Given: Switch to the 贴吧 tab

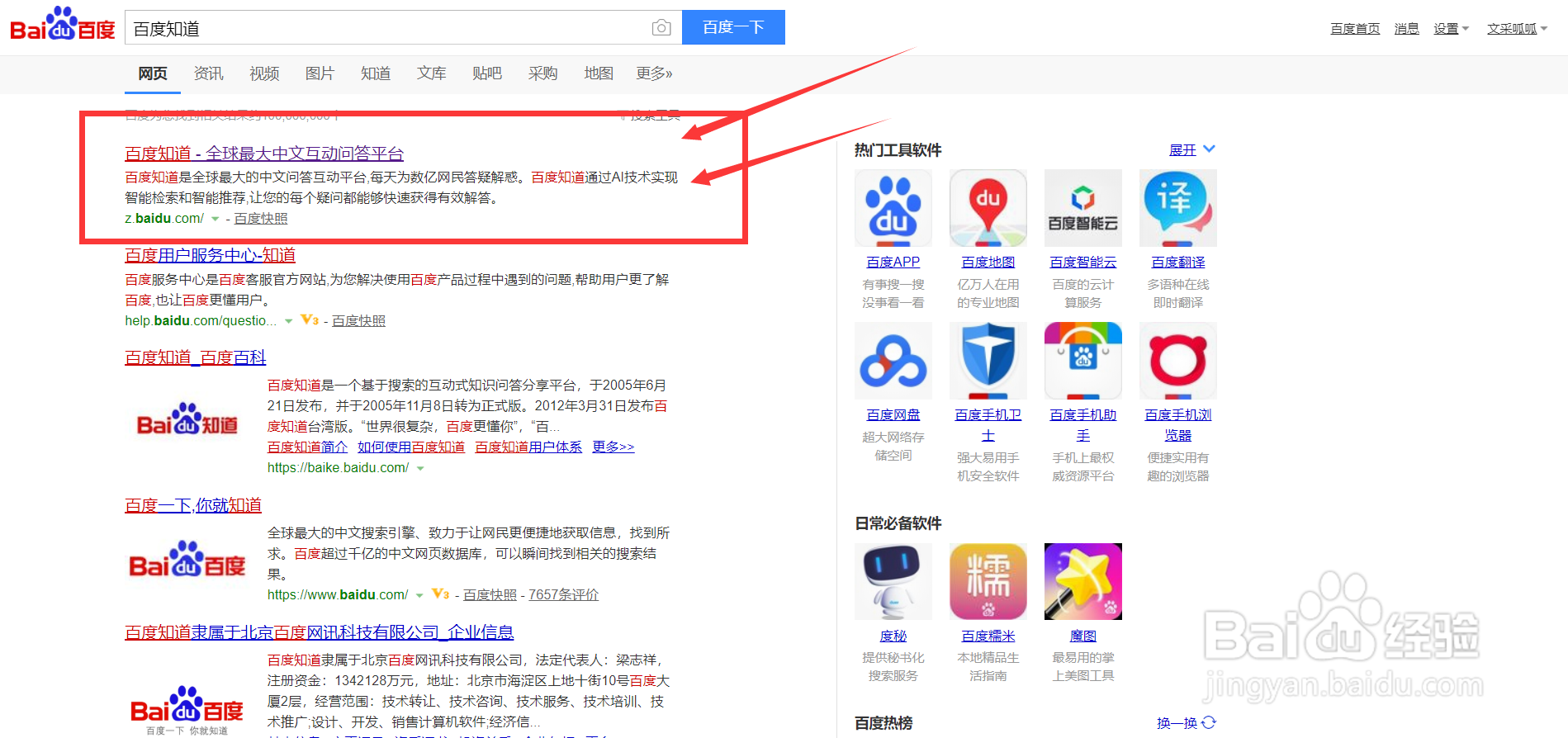Looking at the screenshot, I should 487,73.
